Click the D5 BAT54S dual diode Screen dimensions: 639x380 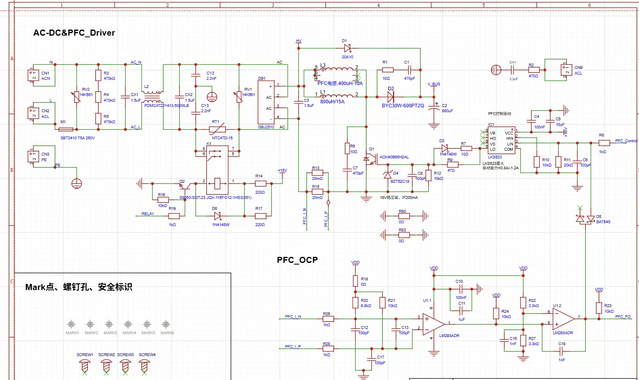click(584, 219)
